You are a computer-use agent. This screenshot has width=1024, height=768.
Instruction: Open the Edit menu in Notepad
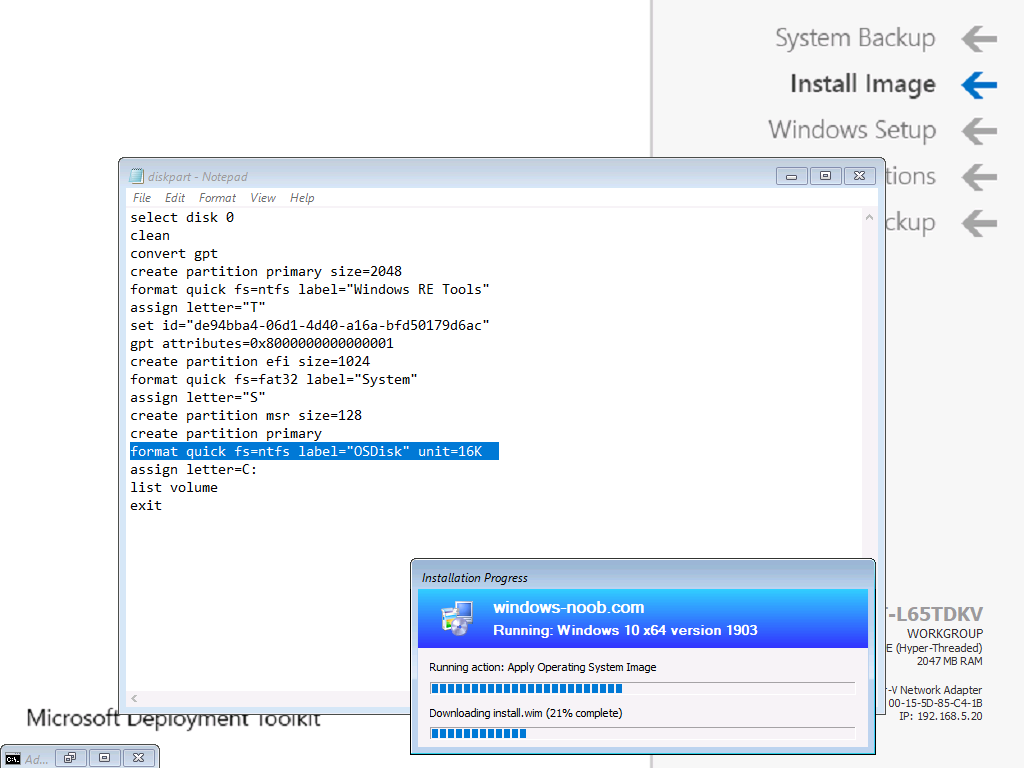pos(175,198)
